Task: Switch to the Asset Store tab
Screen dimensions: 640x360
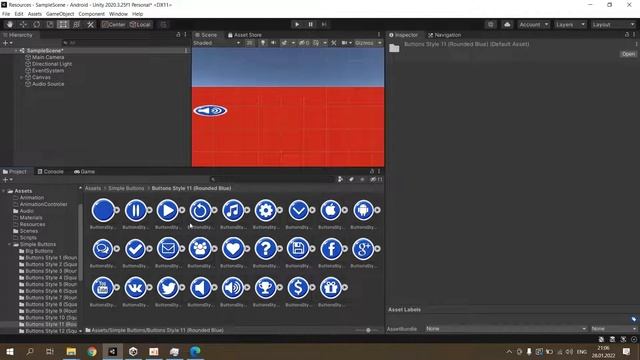Action: coord(244,35)
